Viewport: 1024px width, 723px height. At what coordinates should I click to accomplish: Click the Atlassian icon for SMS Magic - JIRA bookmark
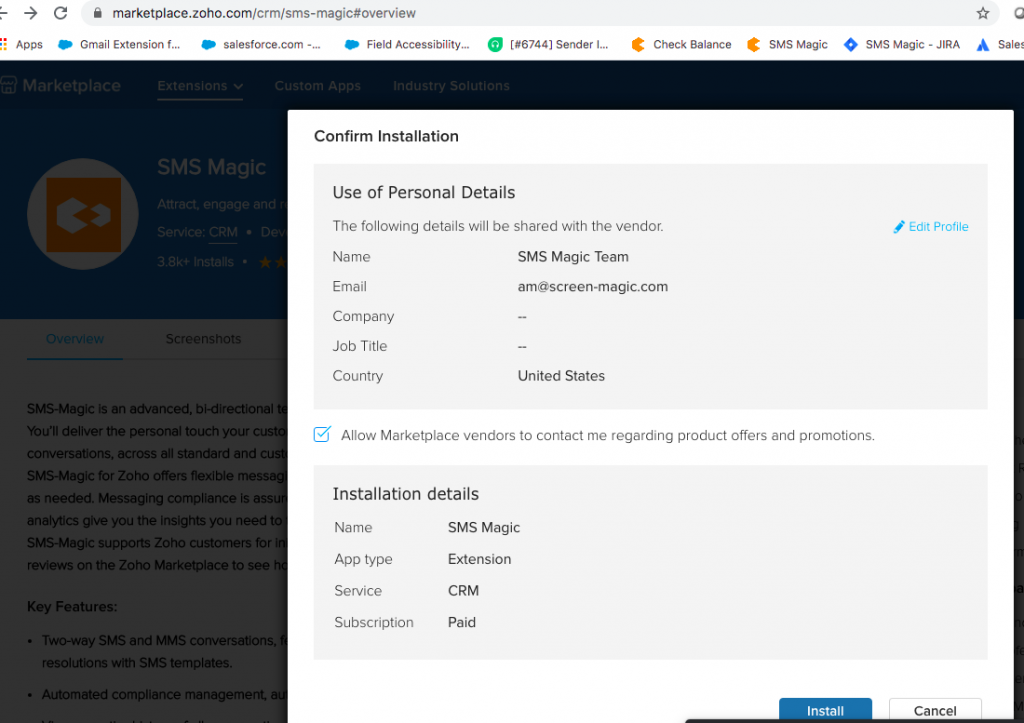tap(851, 44)
